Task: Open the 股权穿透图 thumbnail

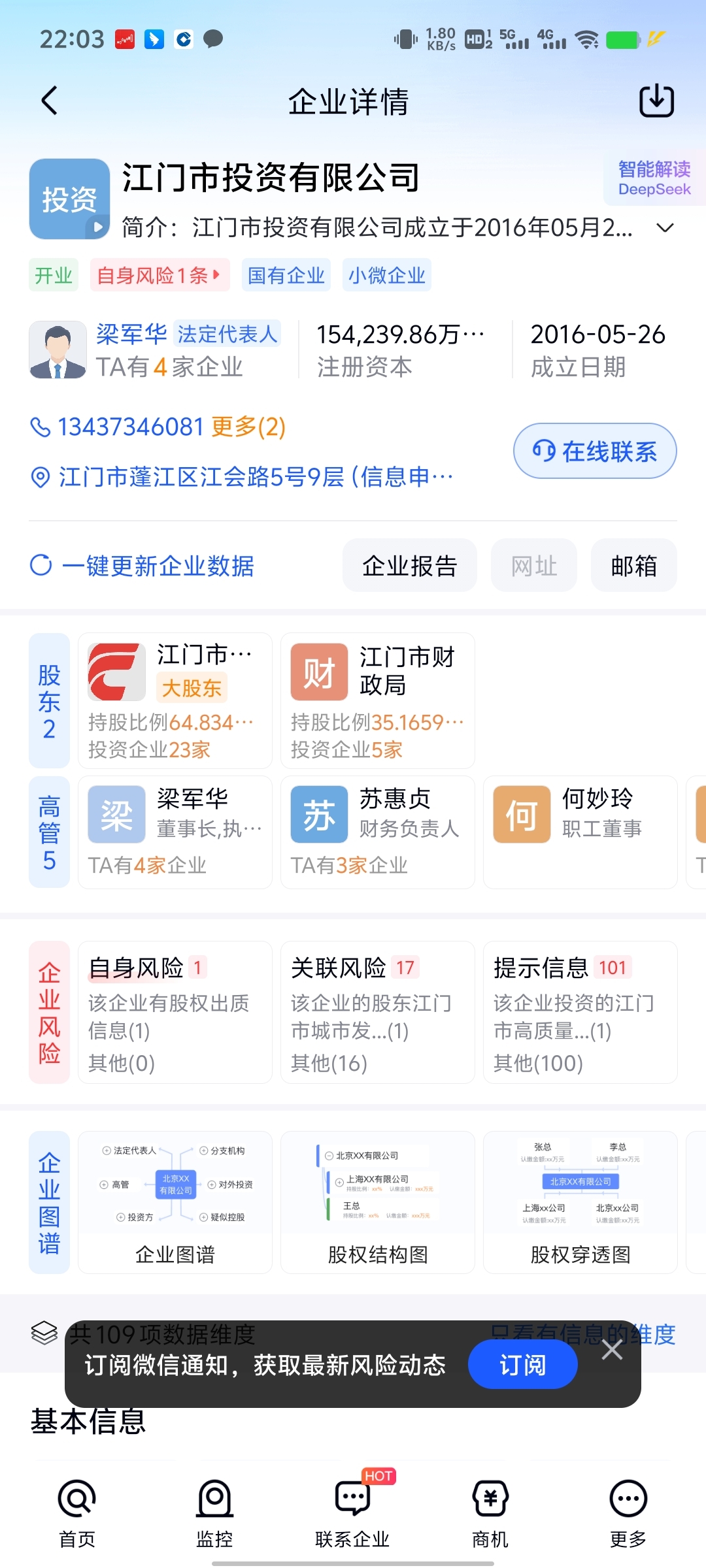Action: coord(580,1202)
